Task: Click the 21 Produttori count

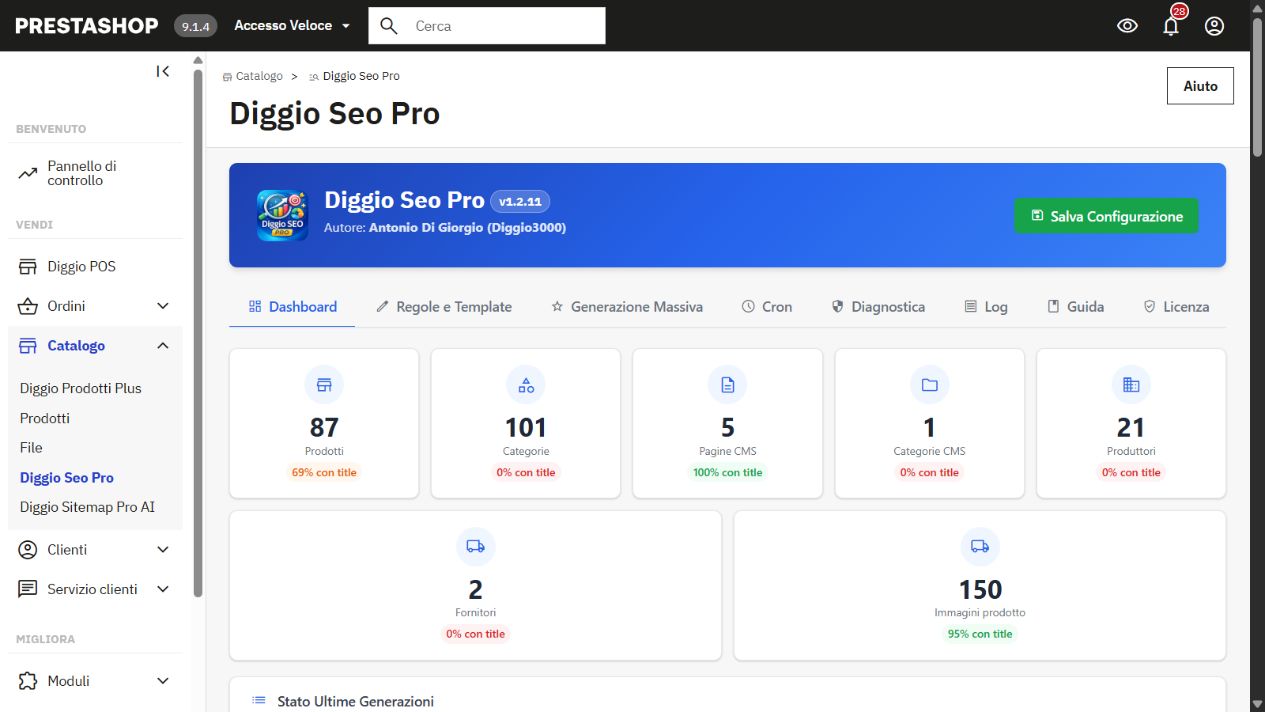Action: click(1131, 428)
